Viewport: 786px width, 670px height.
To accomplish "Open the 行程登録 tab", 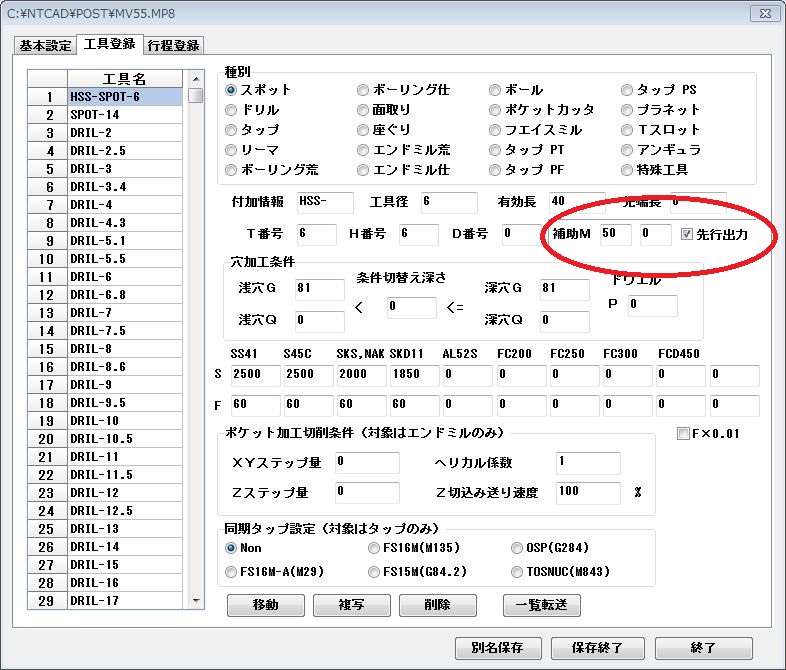I will [x=173, y=46].
